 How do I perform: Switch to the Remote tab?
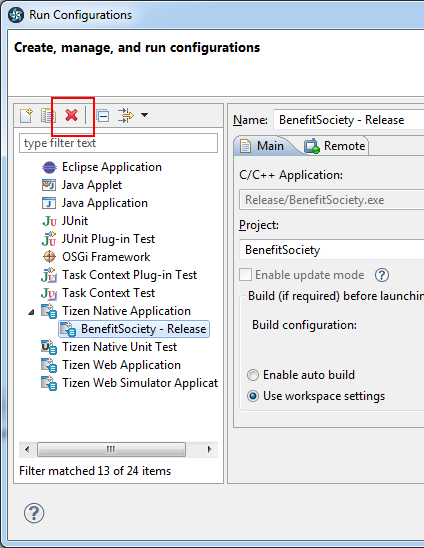[x=335, y=146]
